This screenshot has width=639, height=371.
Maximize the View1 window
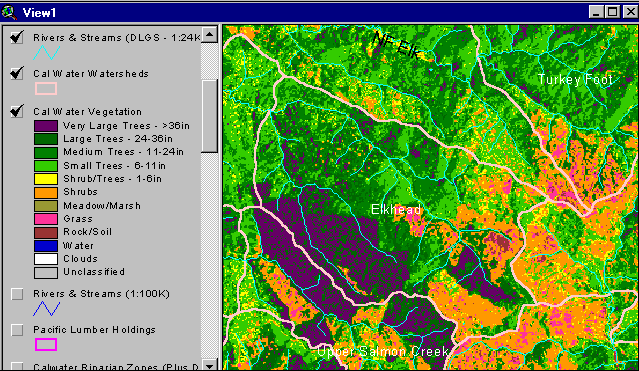coord(613,12)
